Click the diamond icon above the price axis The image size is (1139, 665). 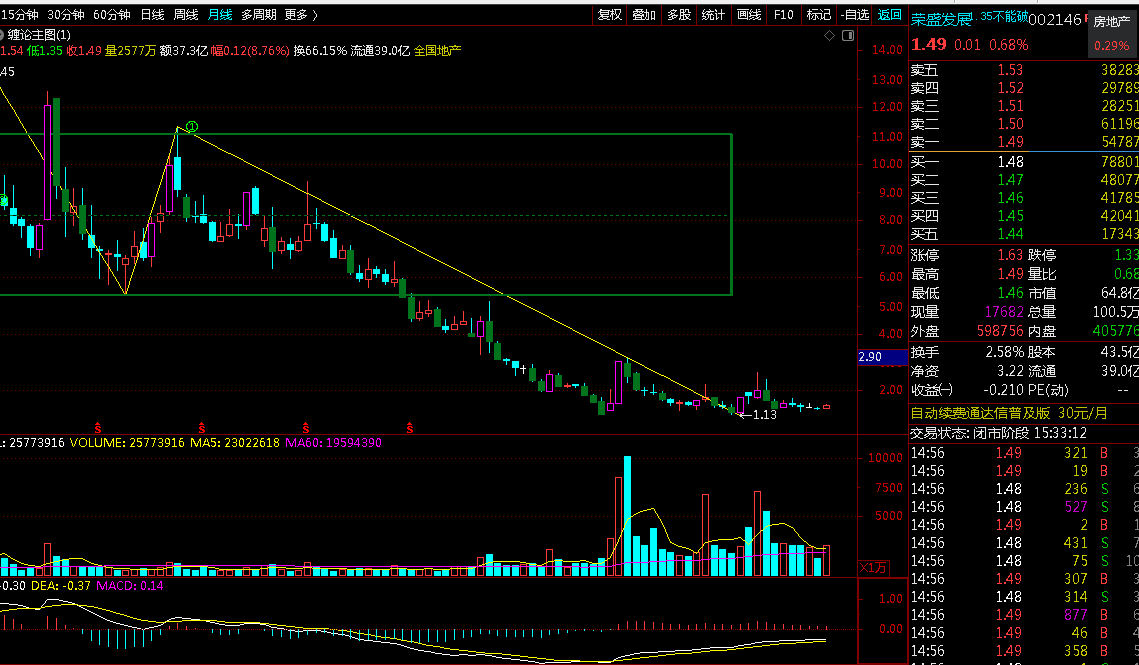[x=830, y=36]
